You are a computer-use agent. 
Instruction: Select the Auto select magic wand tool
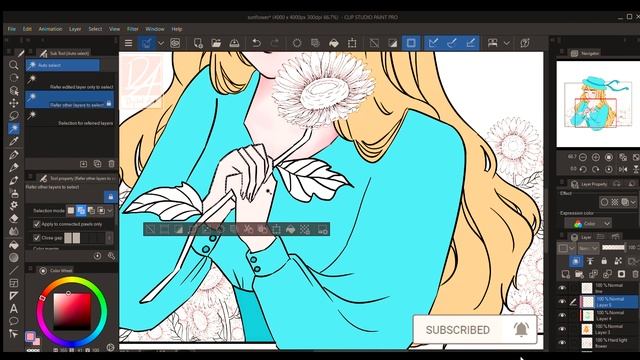tap(13, 129)
